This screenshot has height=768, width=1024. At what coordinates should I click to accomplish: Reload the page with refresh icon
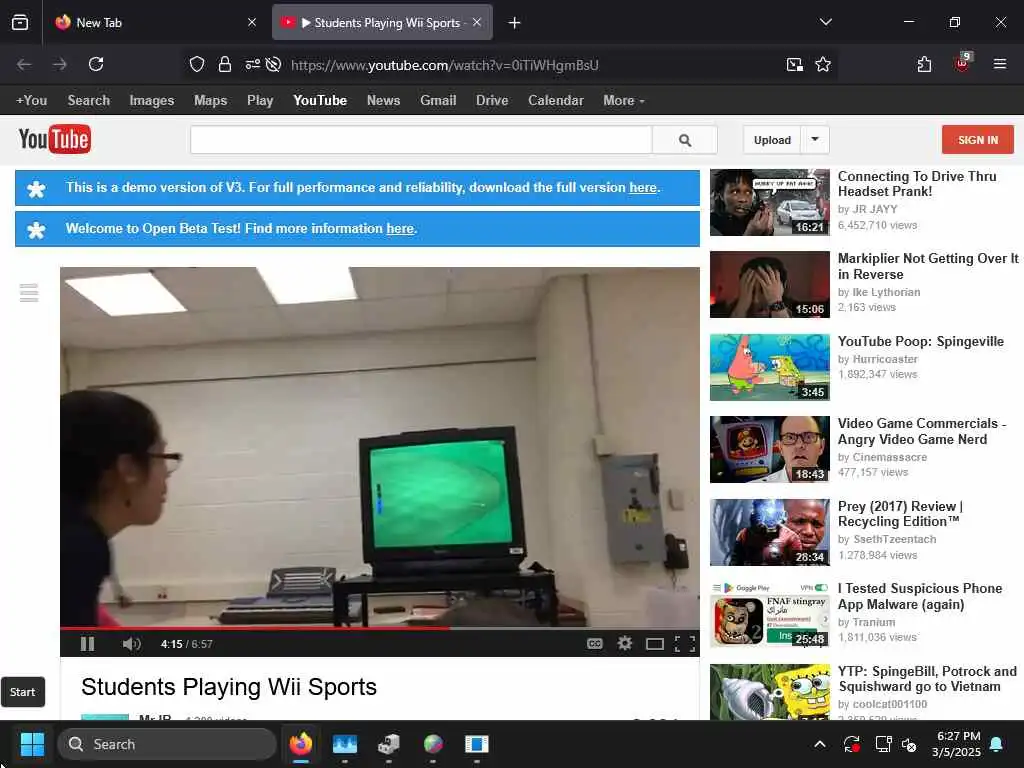(x=96, y=64)
